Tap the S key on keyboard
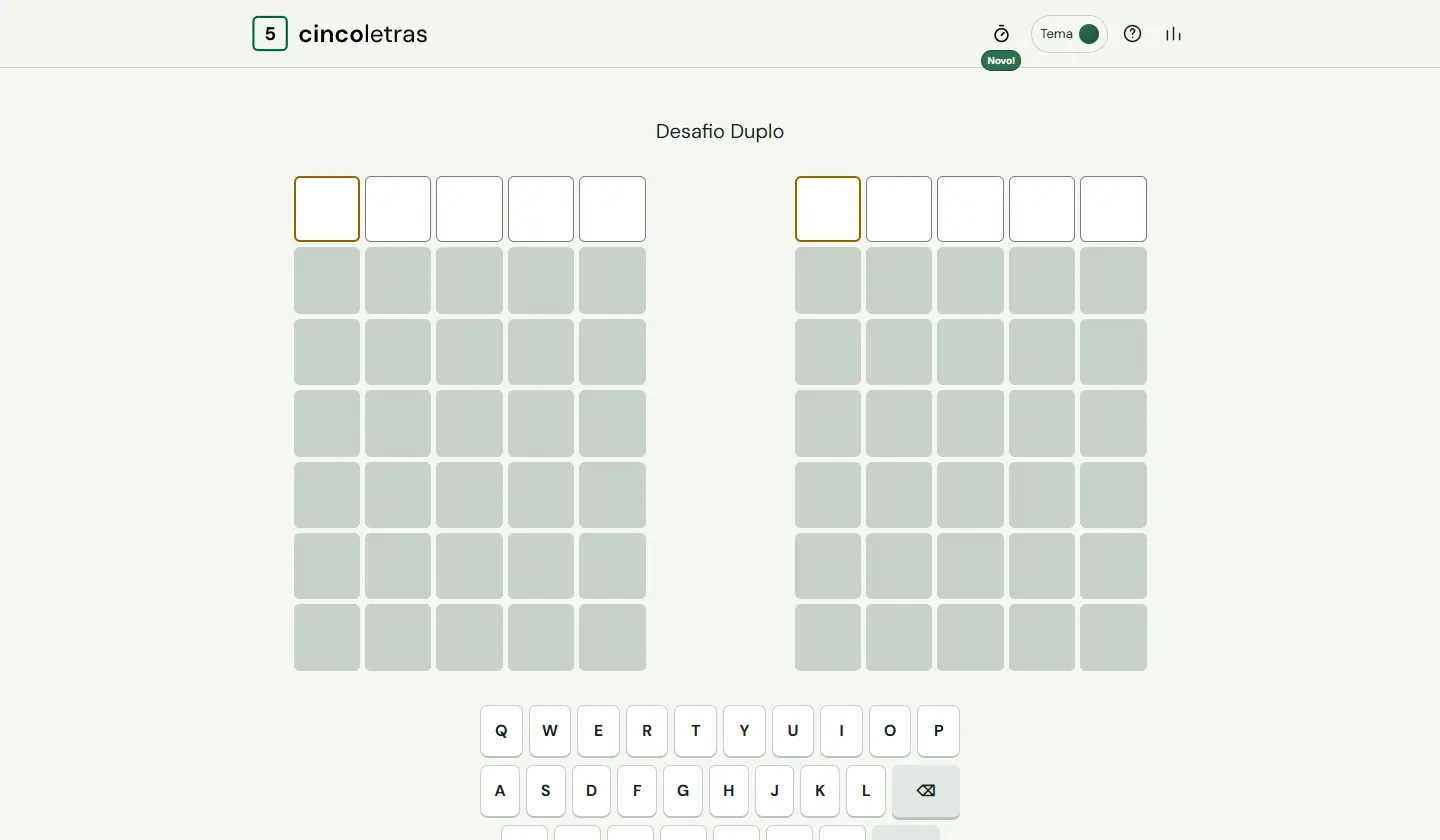This screenshot has height=840, width=1440. click(546, 791)
